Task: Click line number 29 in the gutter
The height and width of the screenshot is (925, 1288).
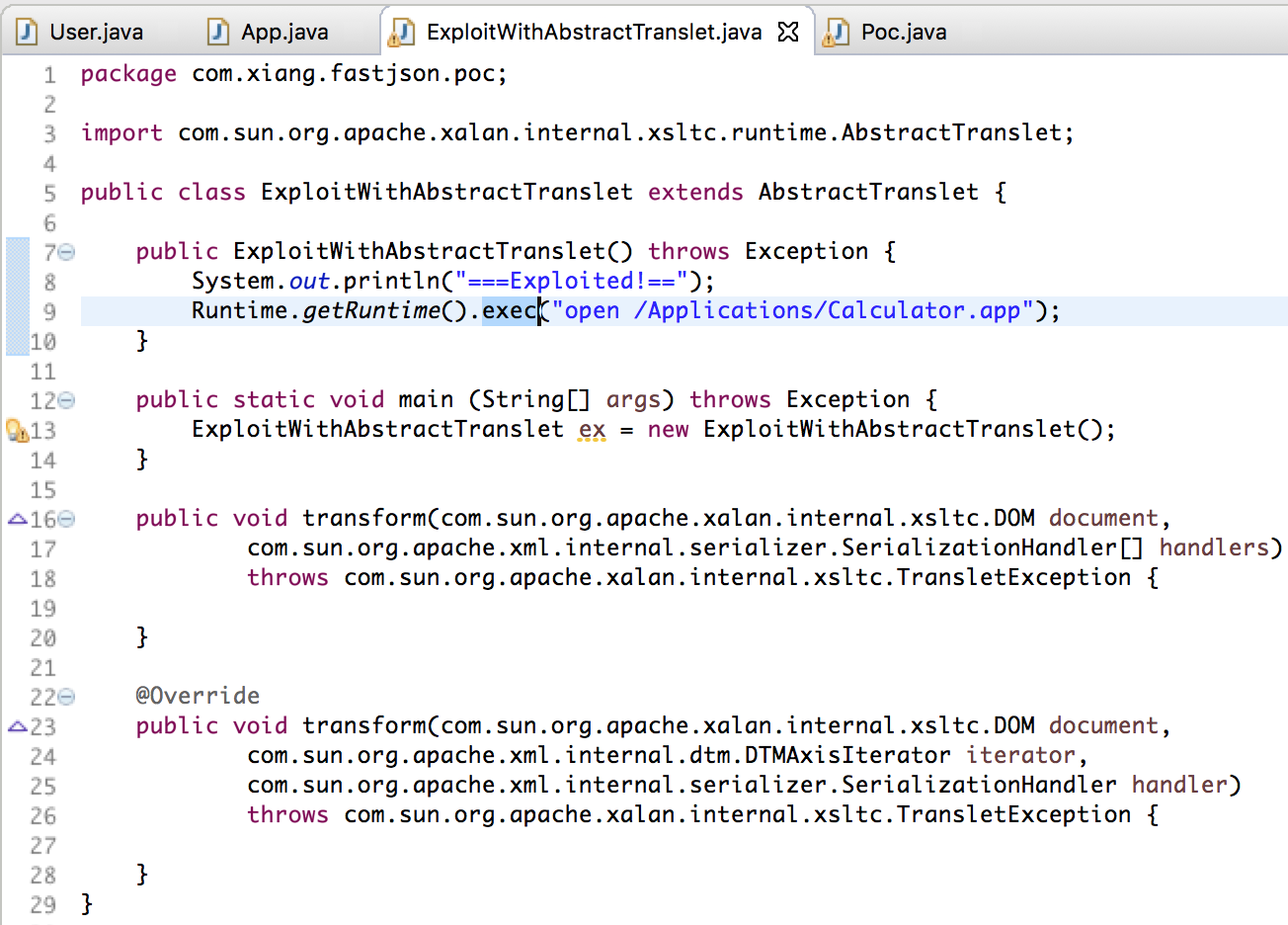Action: 43,904
